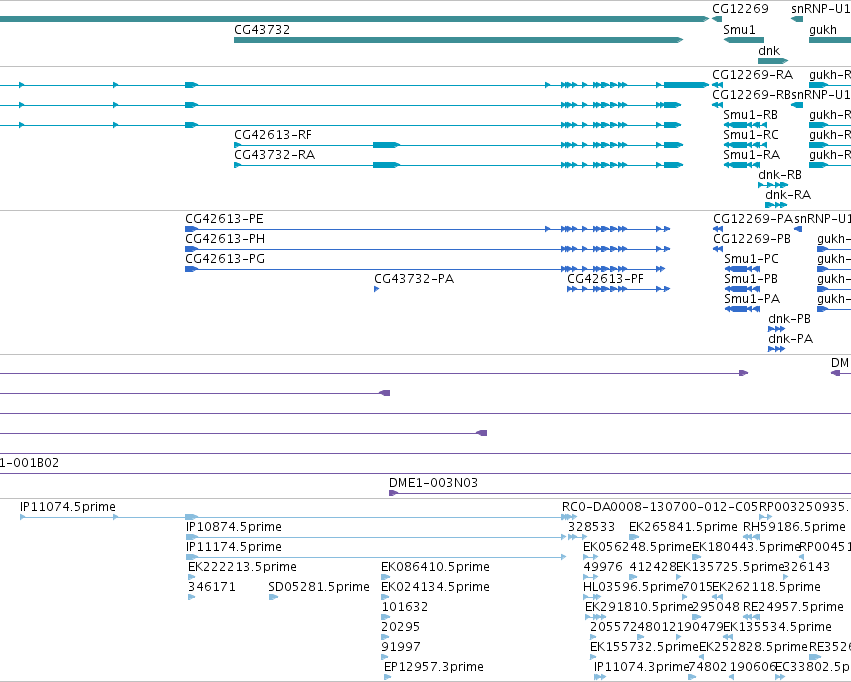
Task: Click the dnk-RA transcript
Action: [776, 205]
